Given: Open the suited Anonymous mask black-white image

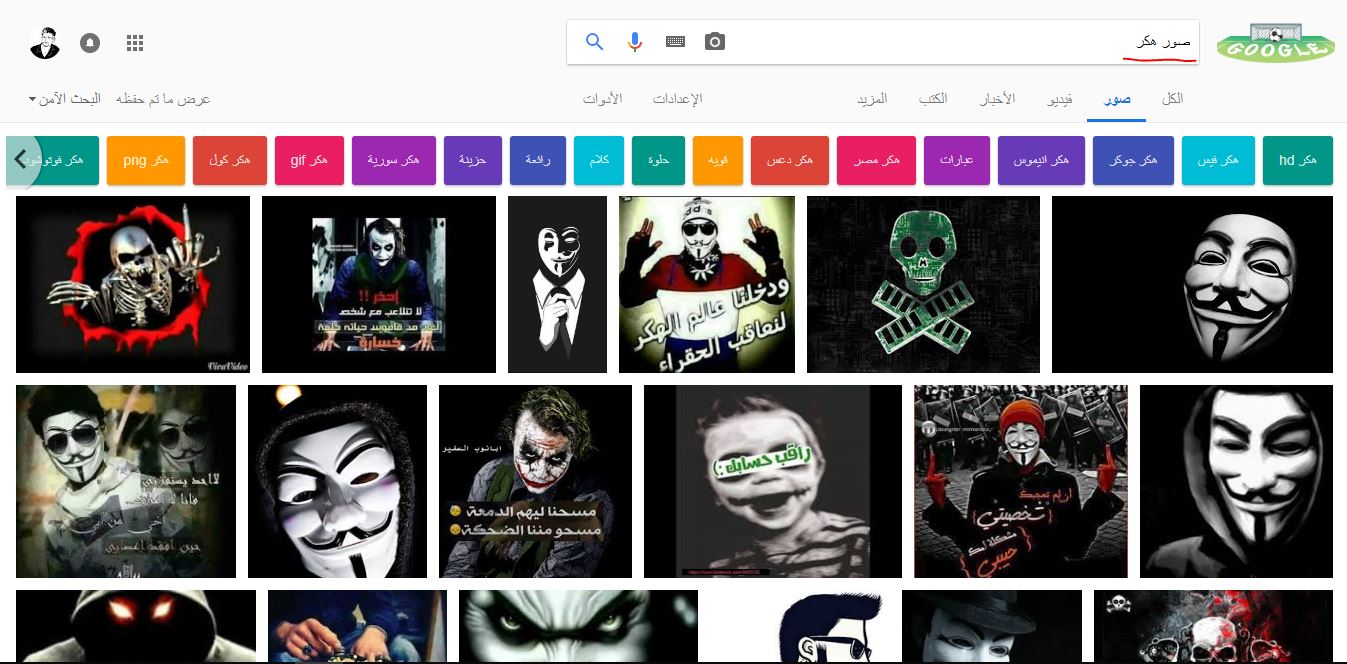Looking at the screenshot, I should pos(557,284).
